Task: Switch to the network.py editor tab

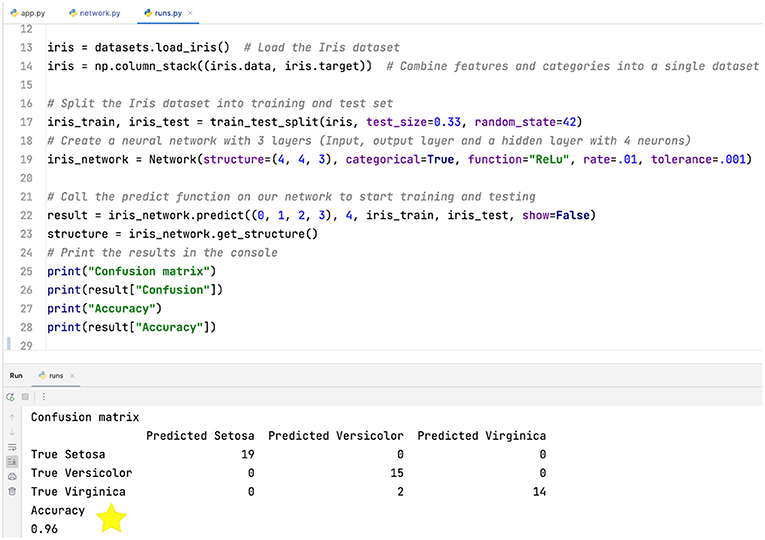Action: (x=95, y=13)
